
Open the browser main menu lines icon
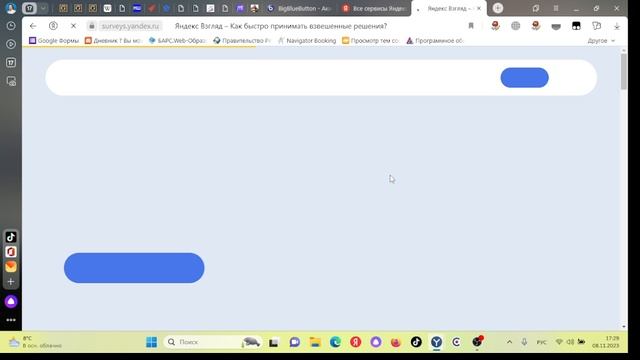(556, 8)
